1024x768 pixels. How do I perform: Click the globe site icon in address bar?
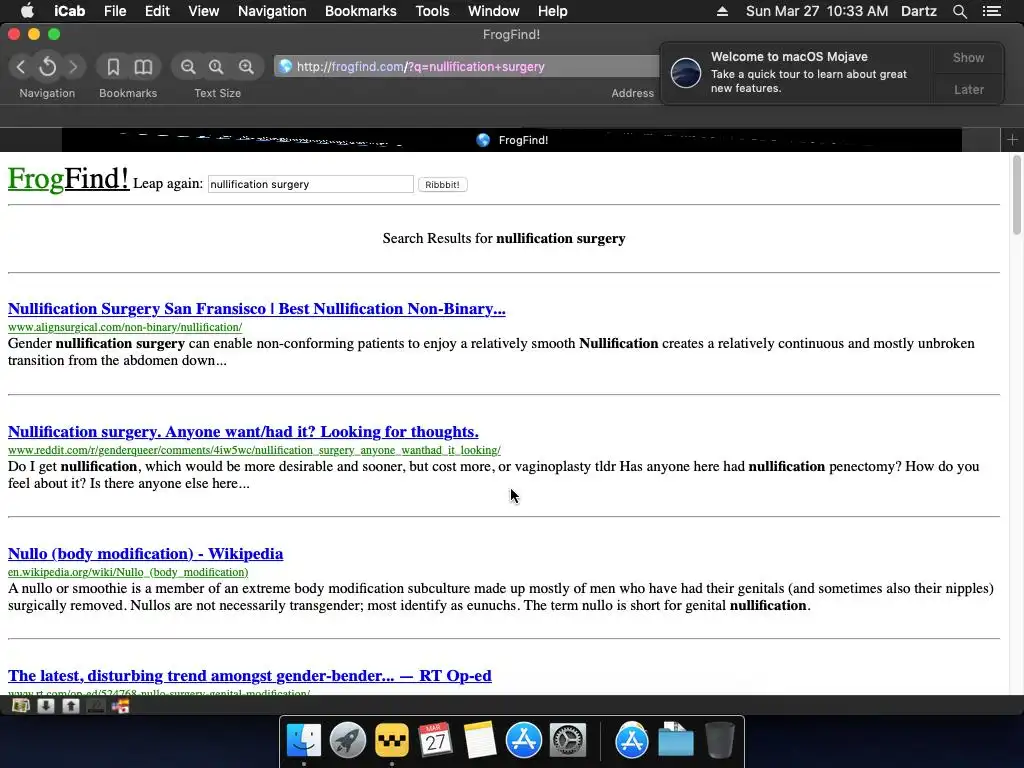pos(285,66)
